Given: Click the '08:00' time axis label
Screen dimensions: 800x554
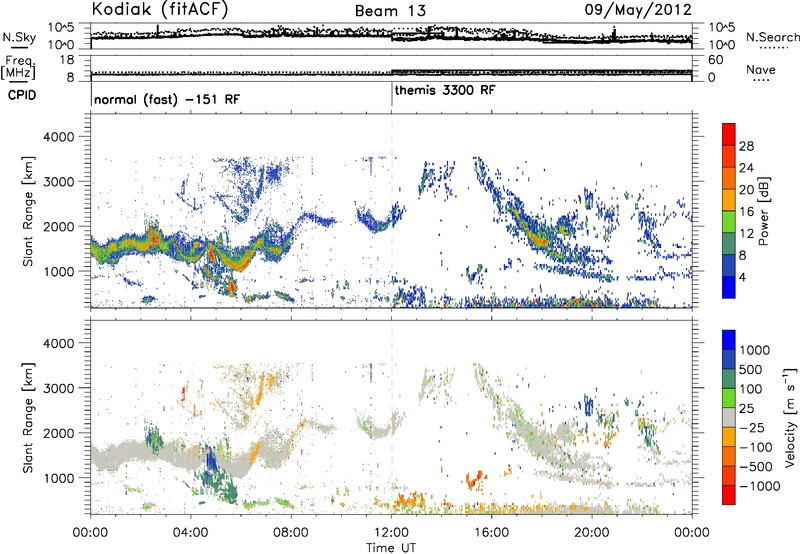Looking at the screenshot, I should pyautogui.click(x=291, y=533).
